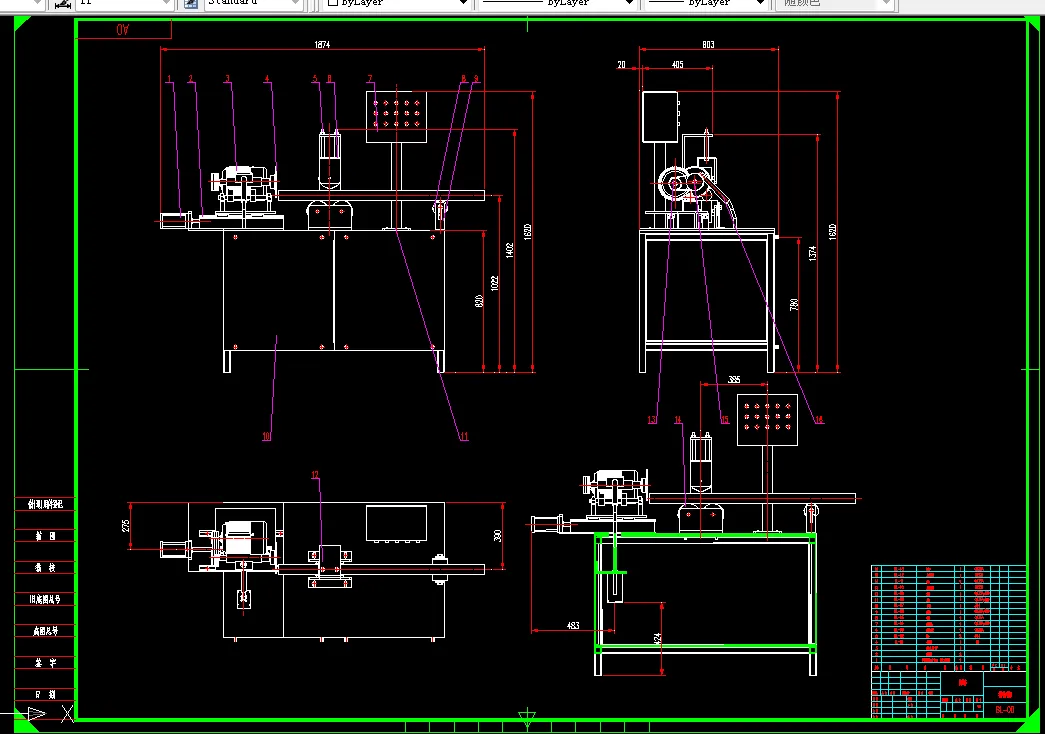Select part balloon number 4
The width and height of the screenshot is (1045, 734).
[x=267, y=79]
